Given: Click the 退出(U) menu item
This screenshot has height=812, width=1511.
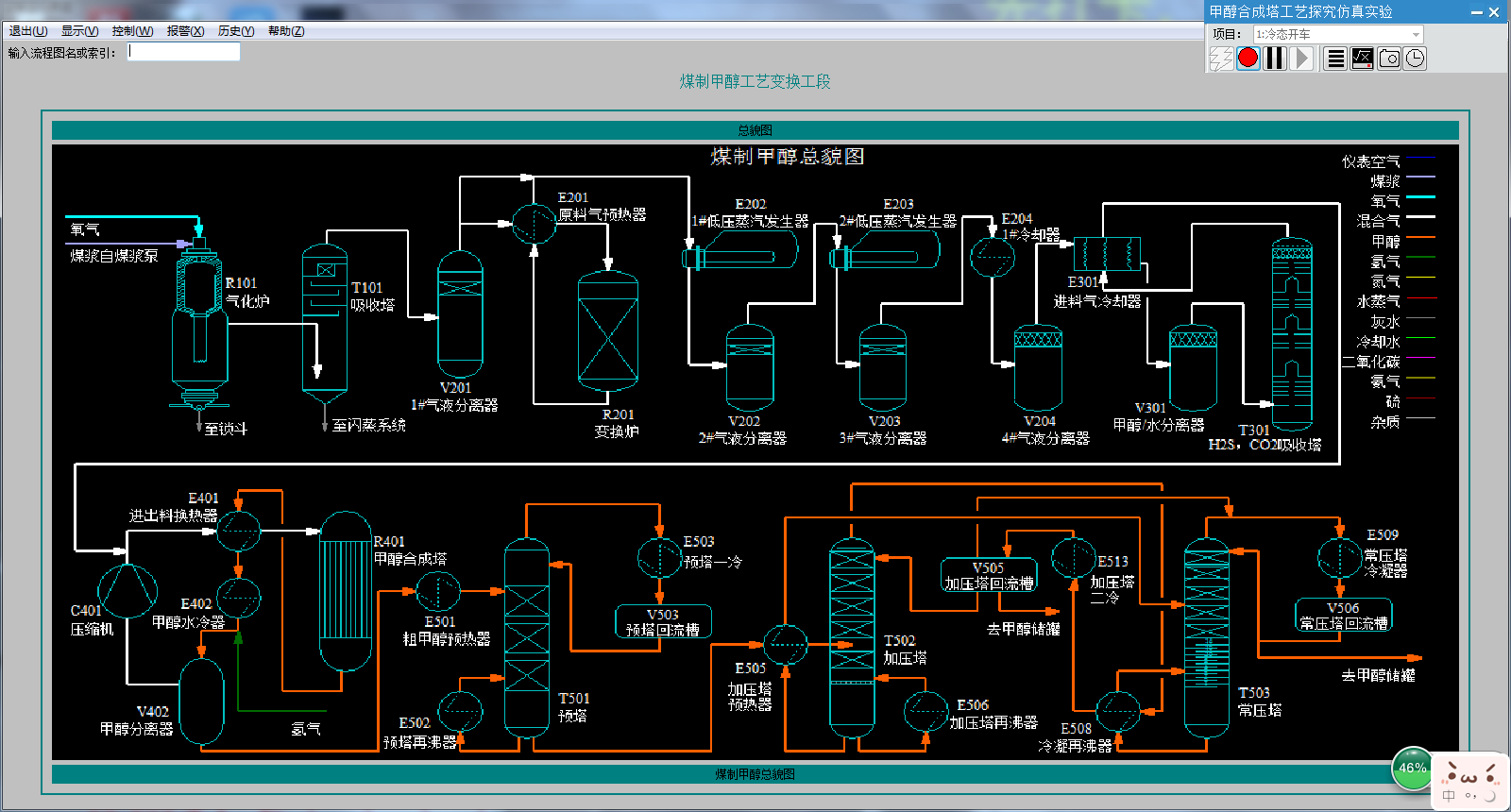Looking at the screenshot, I should pyautogui.click(x=28, y=31).
